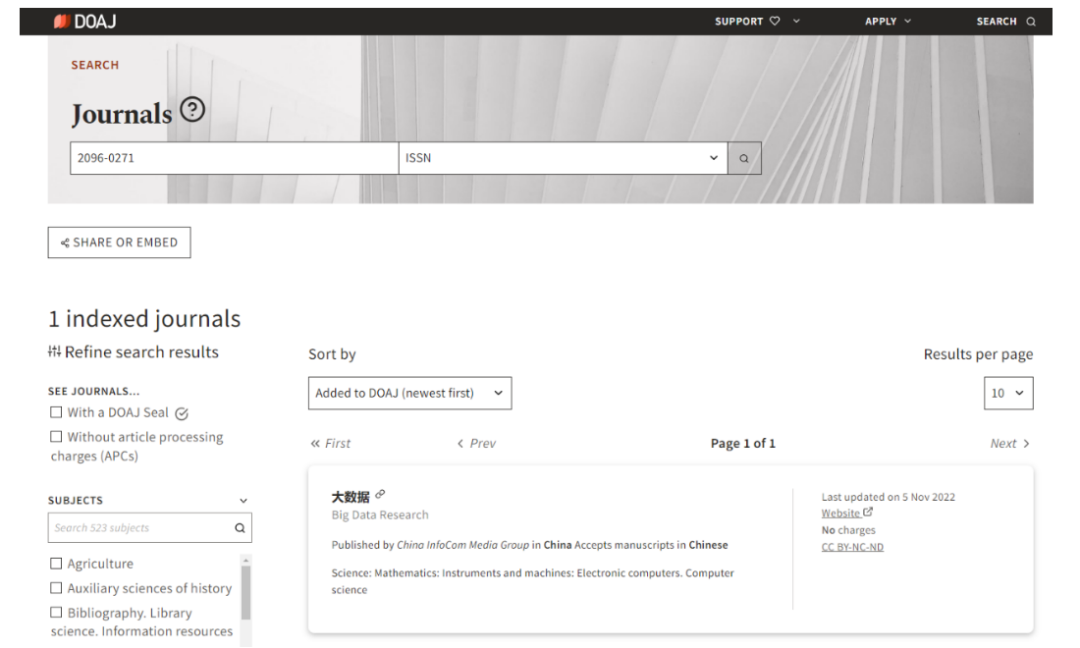1080x648 pixels.
Task: Click the Page 1 of 1 text
Action: pos(742,443)
